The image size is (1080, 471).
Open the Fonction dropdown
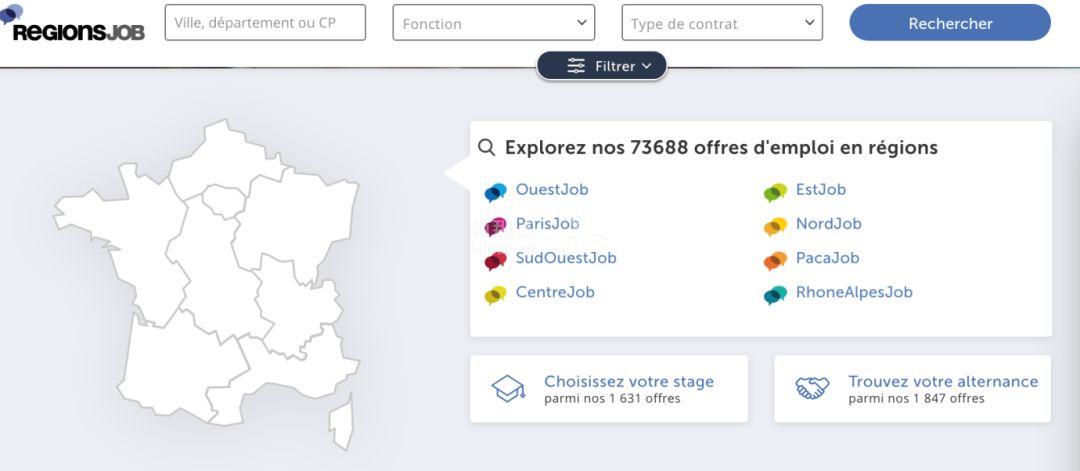pos(494,23)
